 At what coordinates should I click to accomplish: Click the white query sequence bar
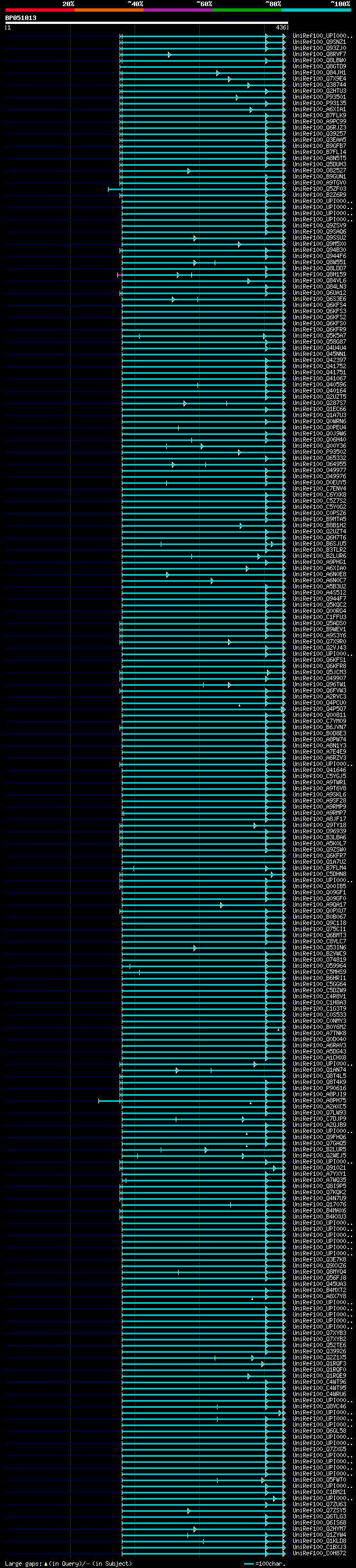[x=147, y=23]
